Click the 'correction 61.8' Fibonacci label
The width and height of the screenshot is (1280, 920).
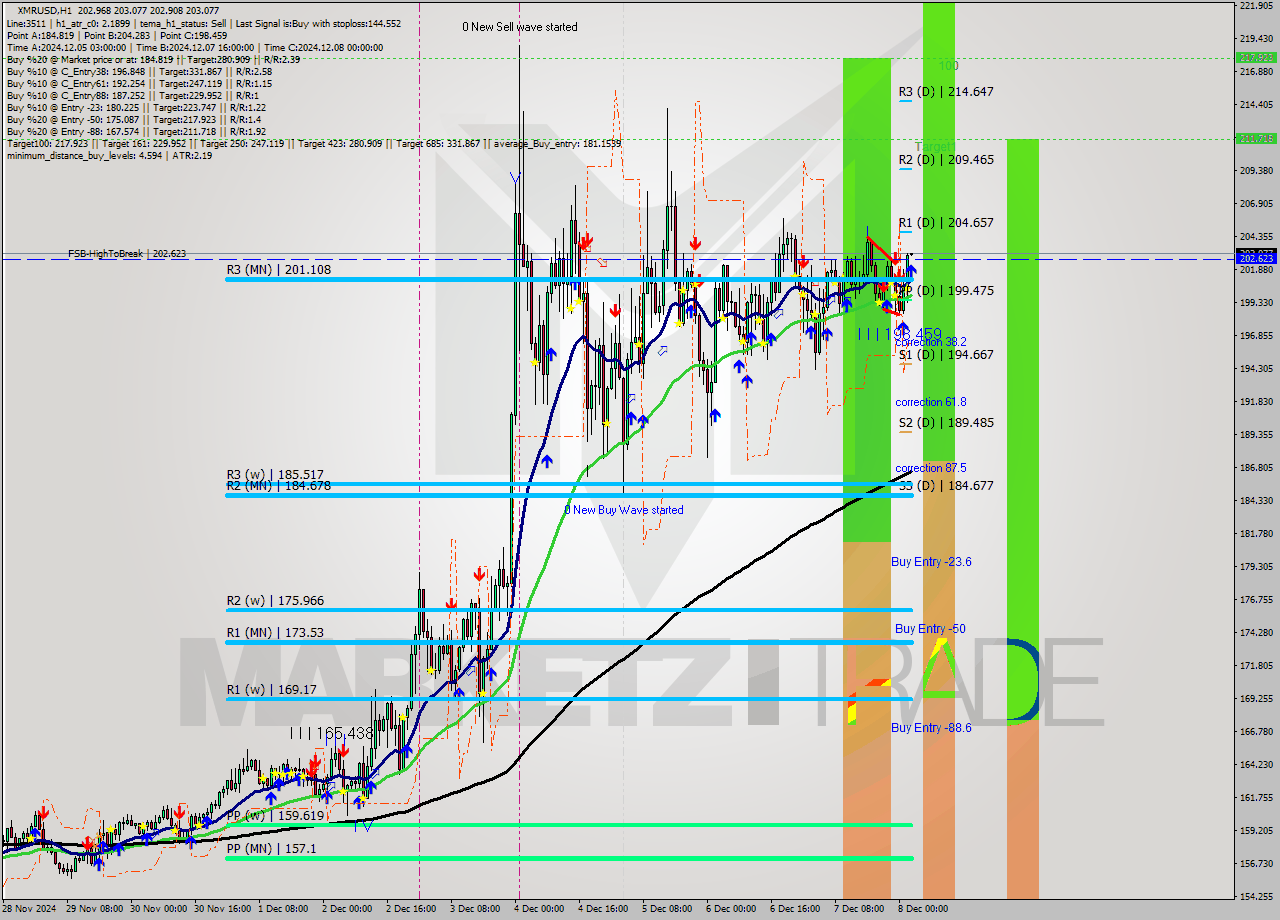coord(931,402)
